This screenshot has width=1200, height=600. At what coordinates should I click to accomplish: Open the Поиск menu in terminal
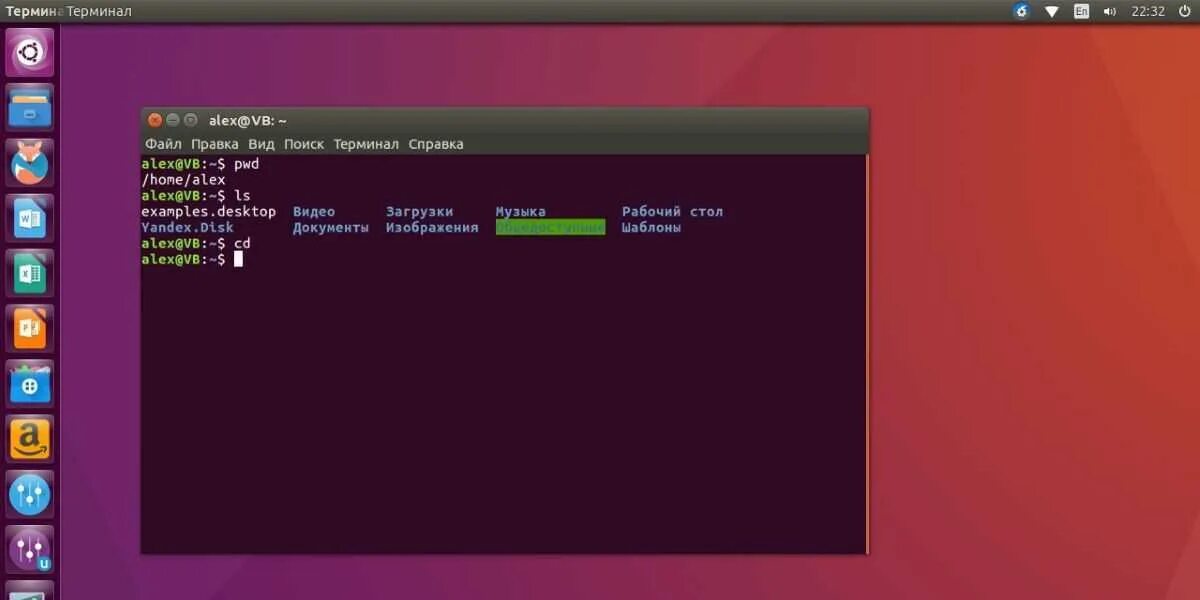pos(304,144)
